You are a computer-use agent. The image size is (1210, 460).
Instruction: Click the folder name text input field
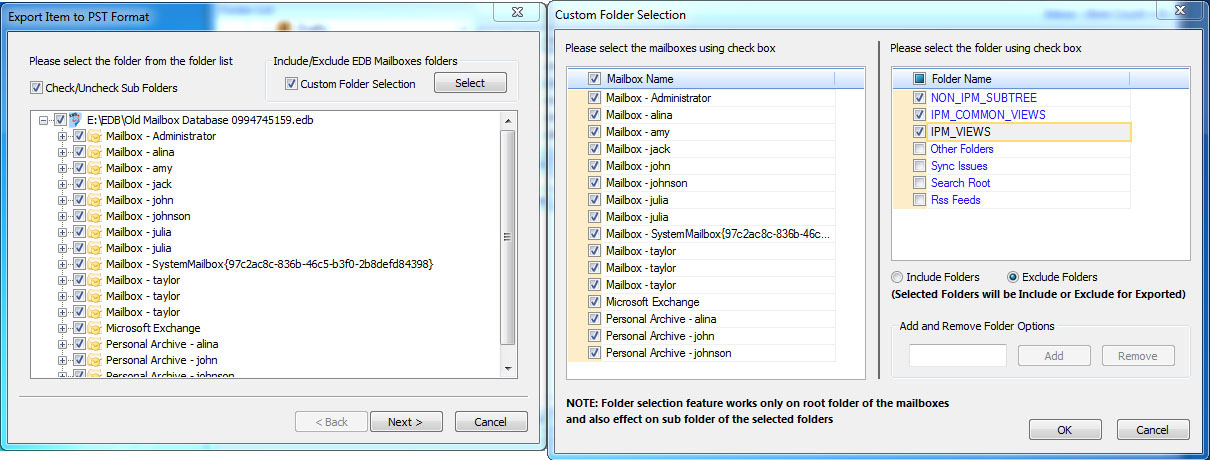(x=957, y=356)
